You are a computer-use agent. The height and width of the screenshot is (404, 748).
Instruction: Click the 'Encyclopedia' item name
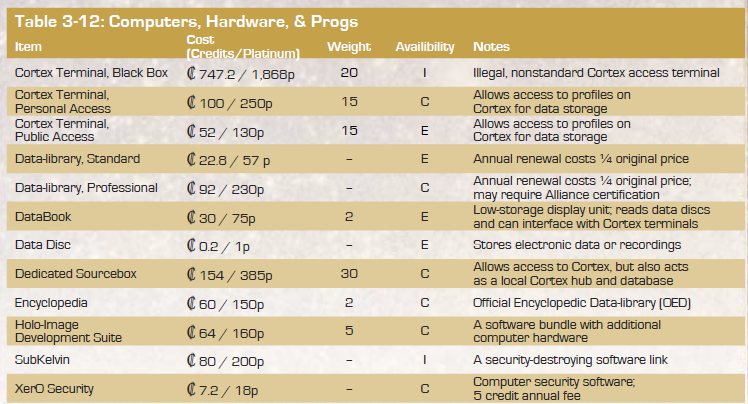tap(51, 303)
